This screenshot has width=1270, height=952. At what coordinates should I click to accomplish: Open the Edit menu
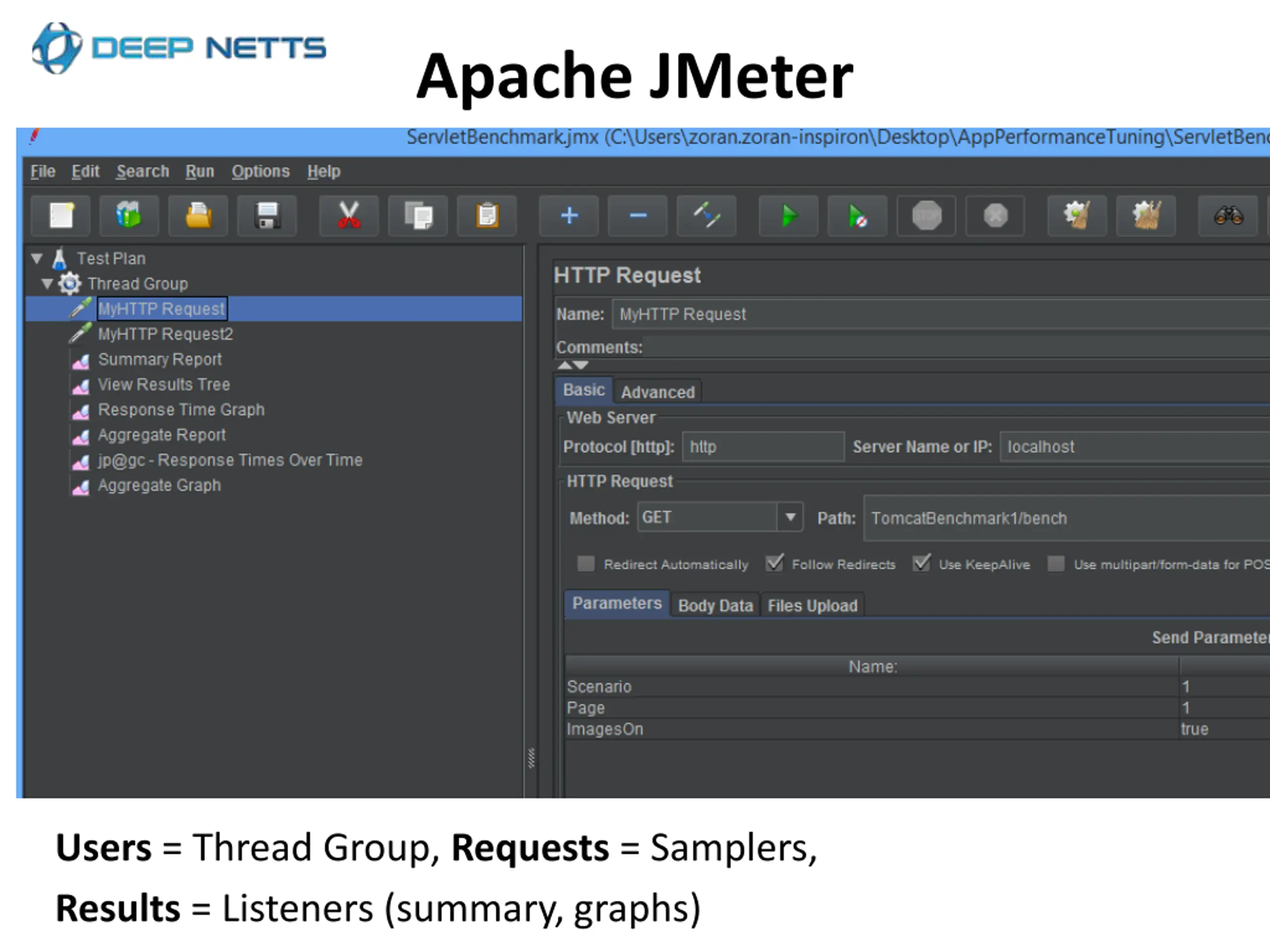[85, 171]
